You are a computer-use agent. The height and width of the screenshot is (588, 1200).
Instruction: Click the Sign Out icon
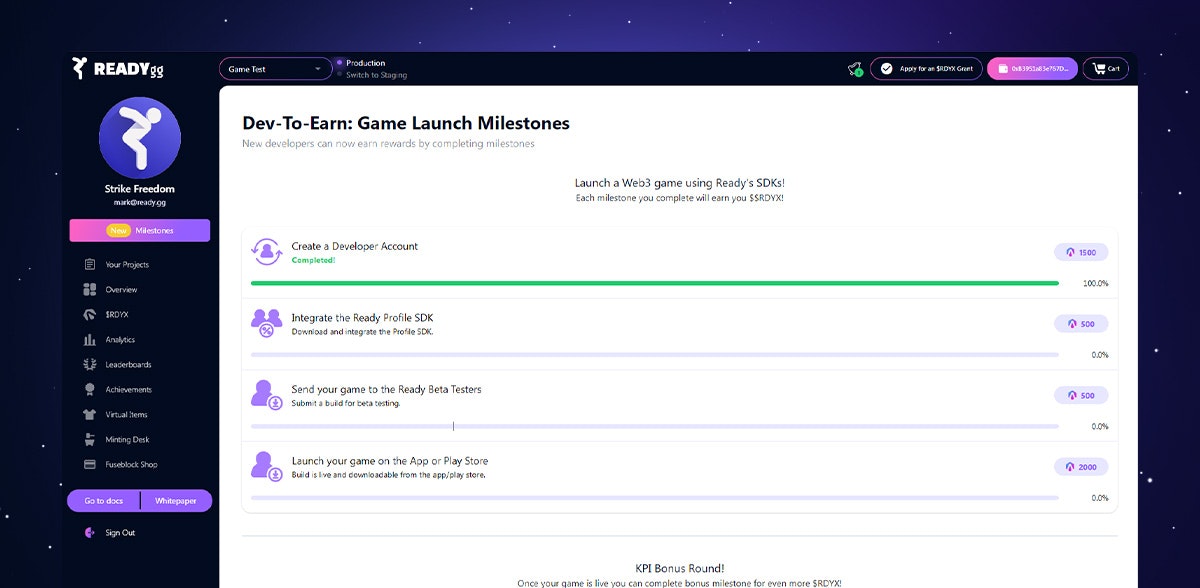pyautogui.click(x=90, y=533)
